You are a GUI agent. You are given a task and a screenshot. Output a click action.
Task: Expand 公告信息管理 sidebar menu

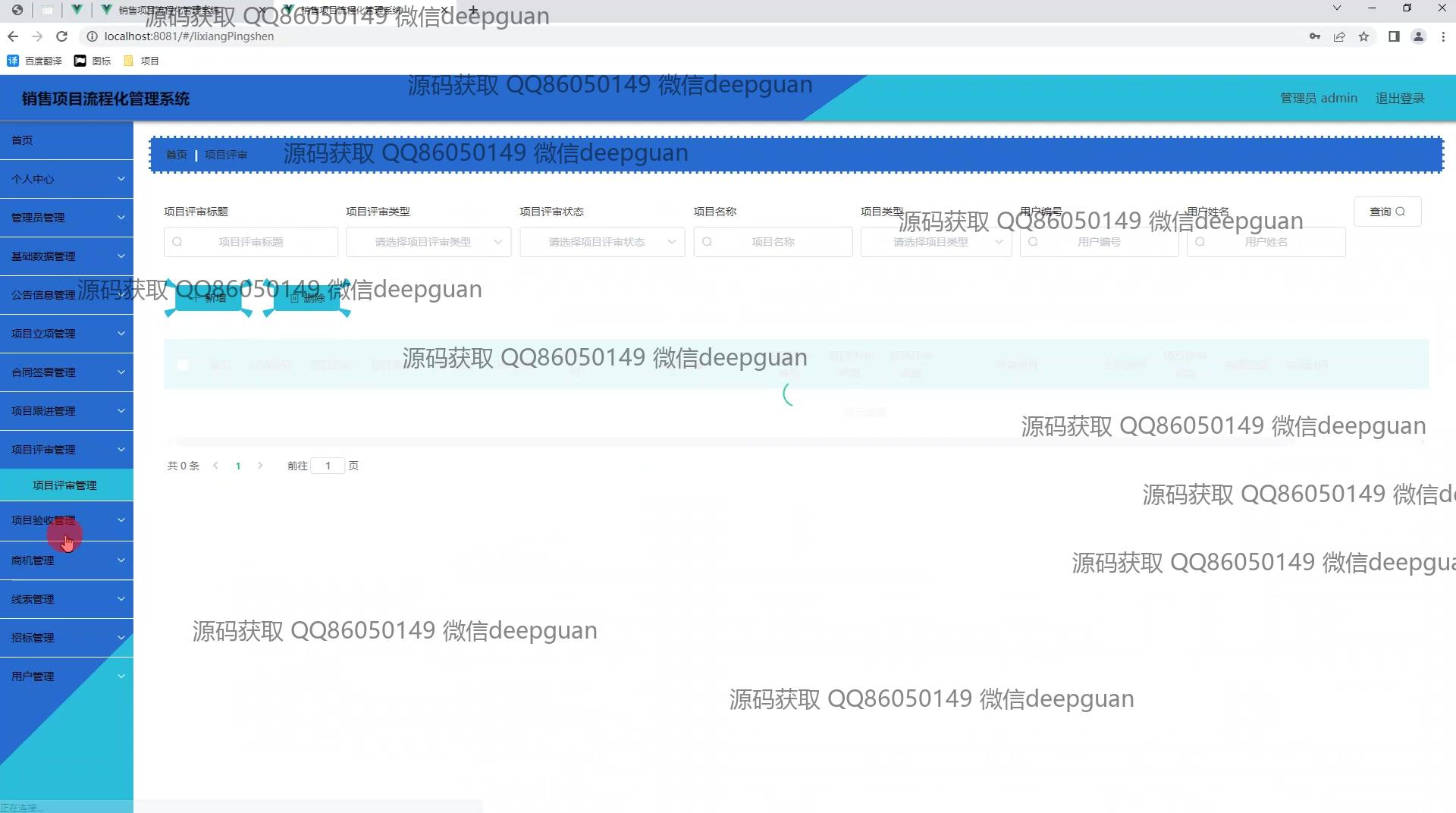point(67,295)
